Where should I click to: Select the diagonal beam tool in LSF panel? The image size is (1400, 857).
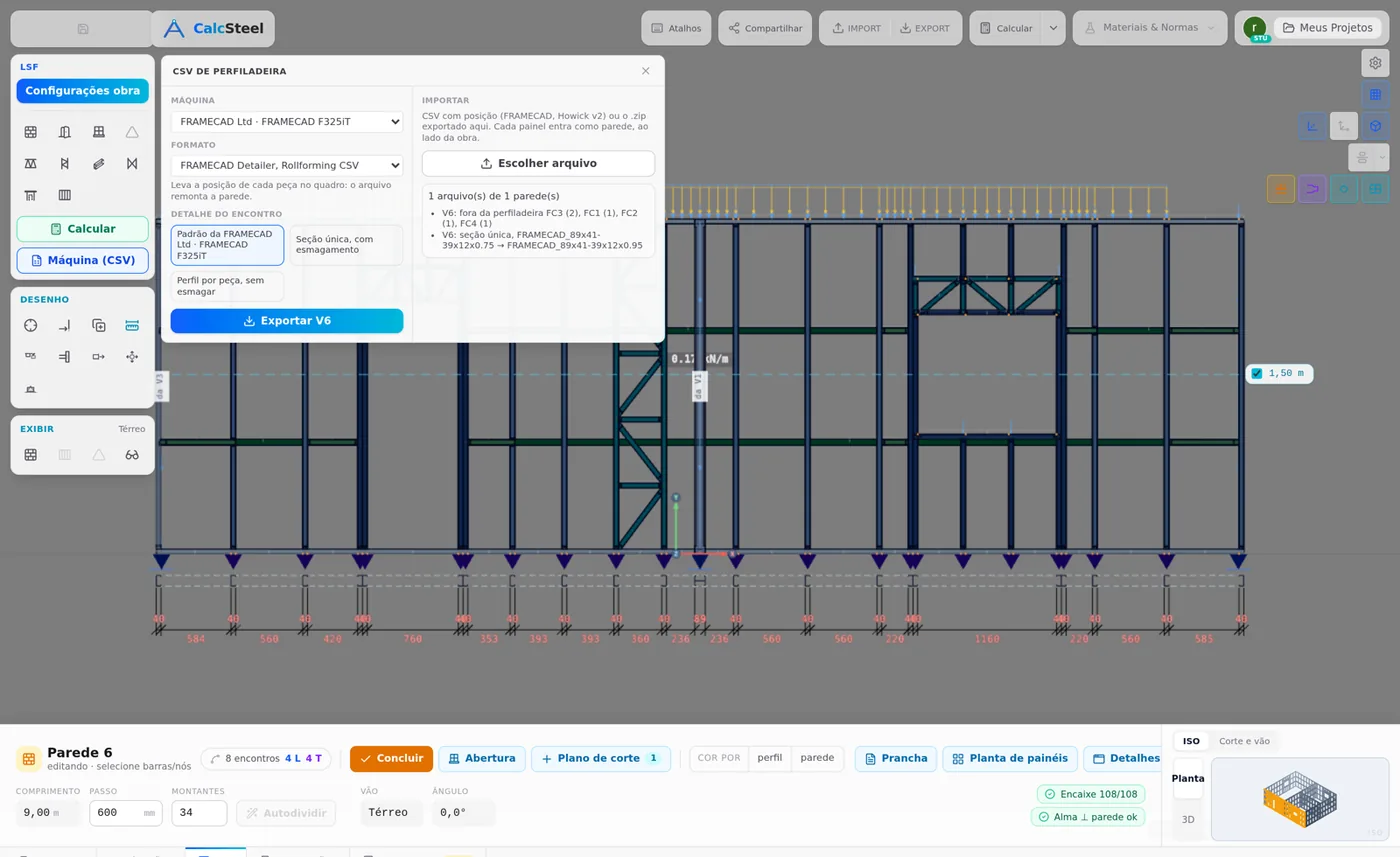pos(98,163)
